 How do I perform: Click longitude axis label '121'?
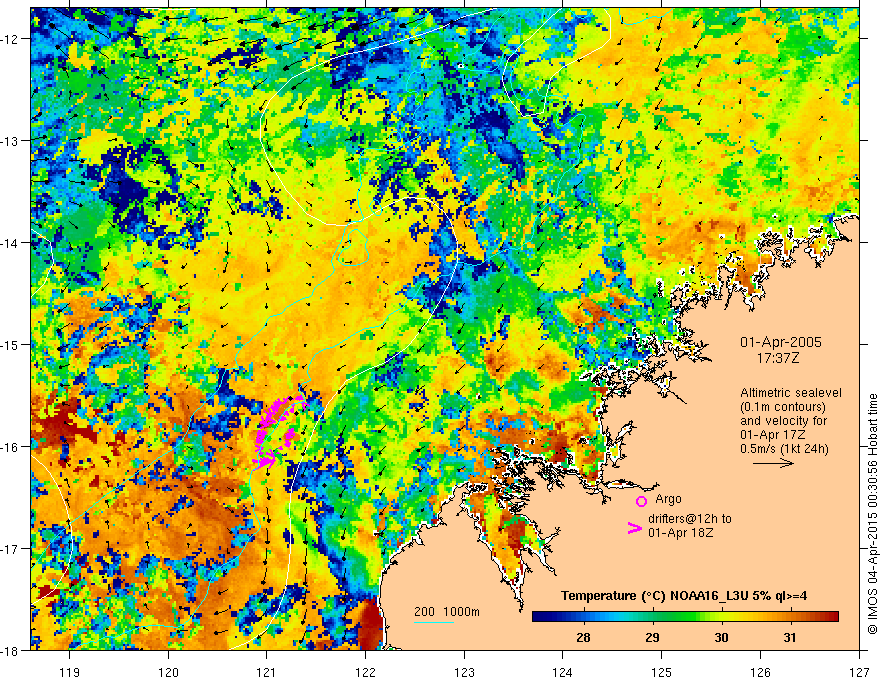pyautogui.click(x=267, y=672)
